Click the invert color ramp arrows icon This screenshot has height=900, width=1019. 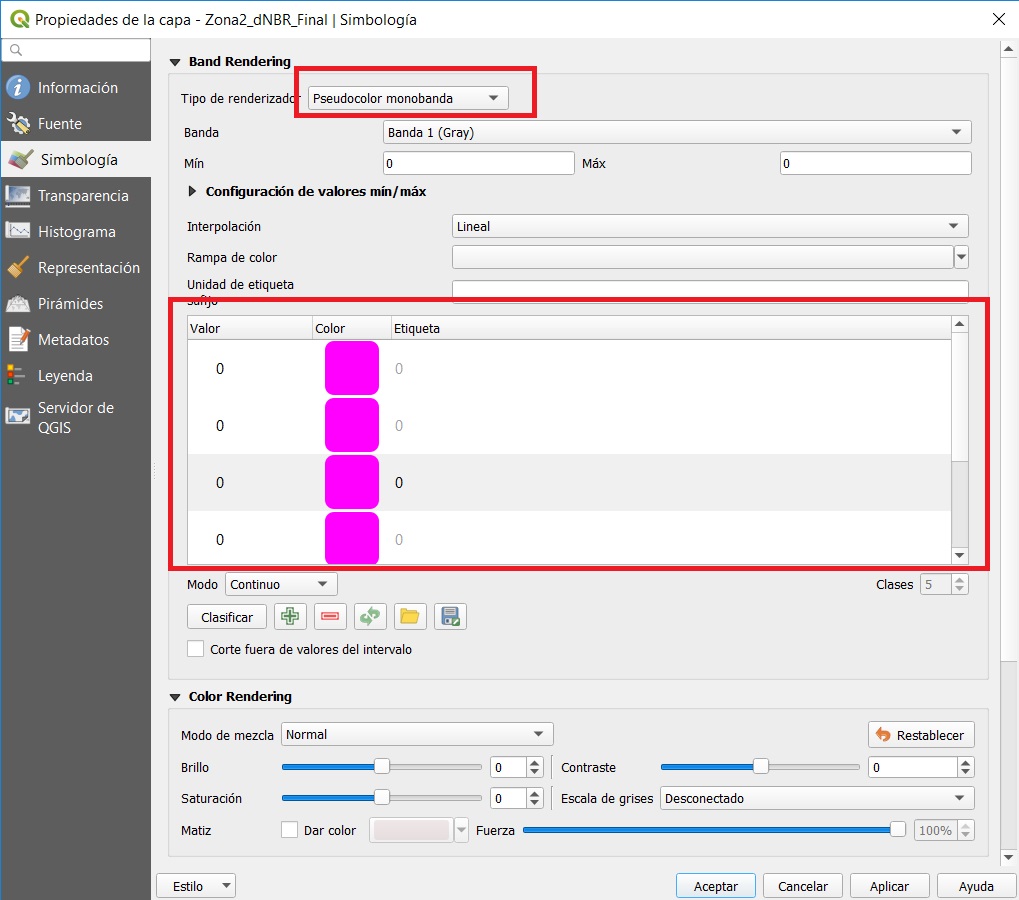tap(370, 617)
